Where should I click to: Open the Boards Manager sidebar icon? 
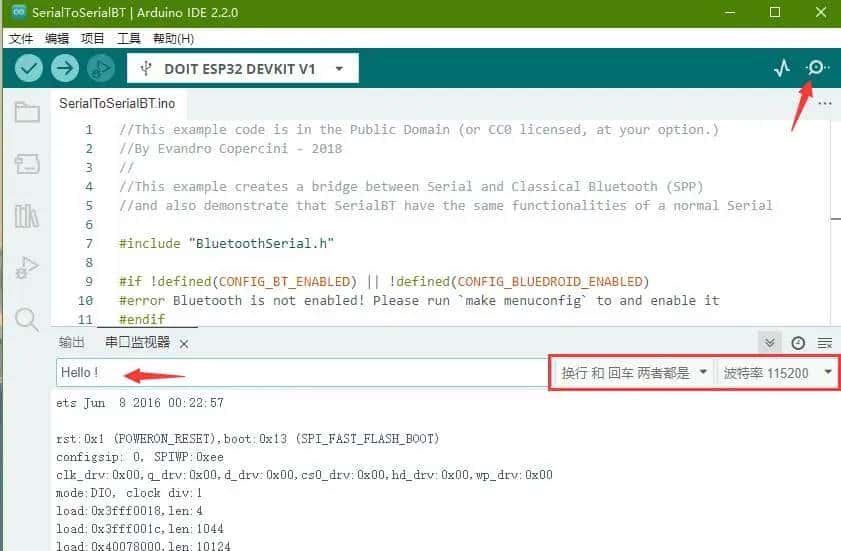pos(27,164)
